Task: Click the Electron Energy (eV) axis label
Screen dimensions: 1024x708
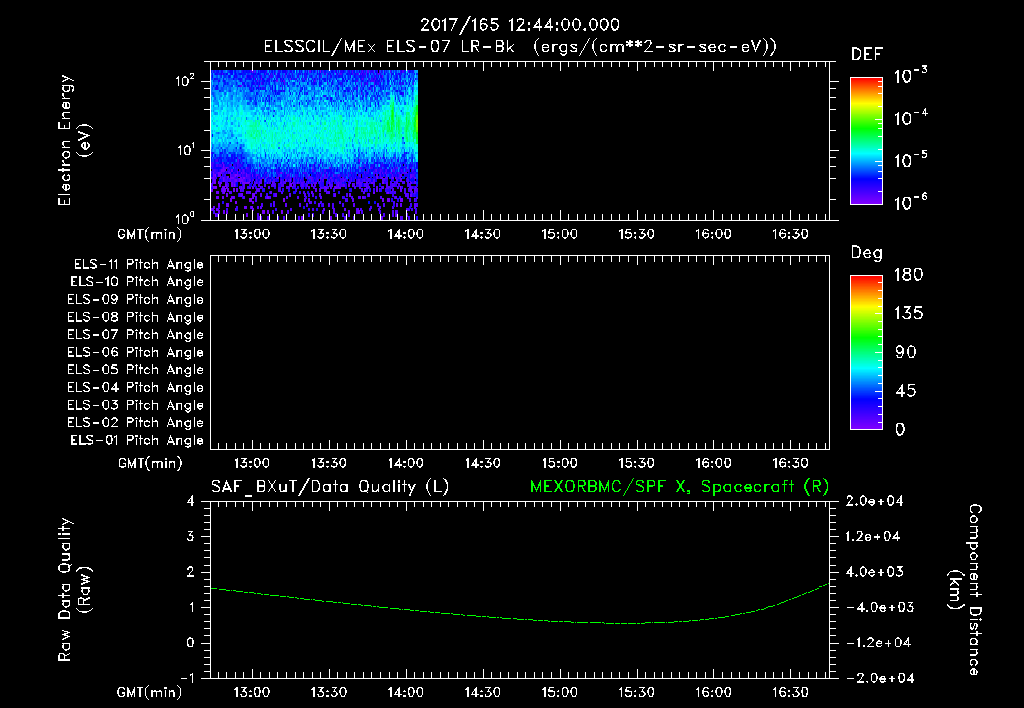Action: tap(74, 140)
